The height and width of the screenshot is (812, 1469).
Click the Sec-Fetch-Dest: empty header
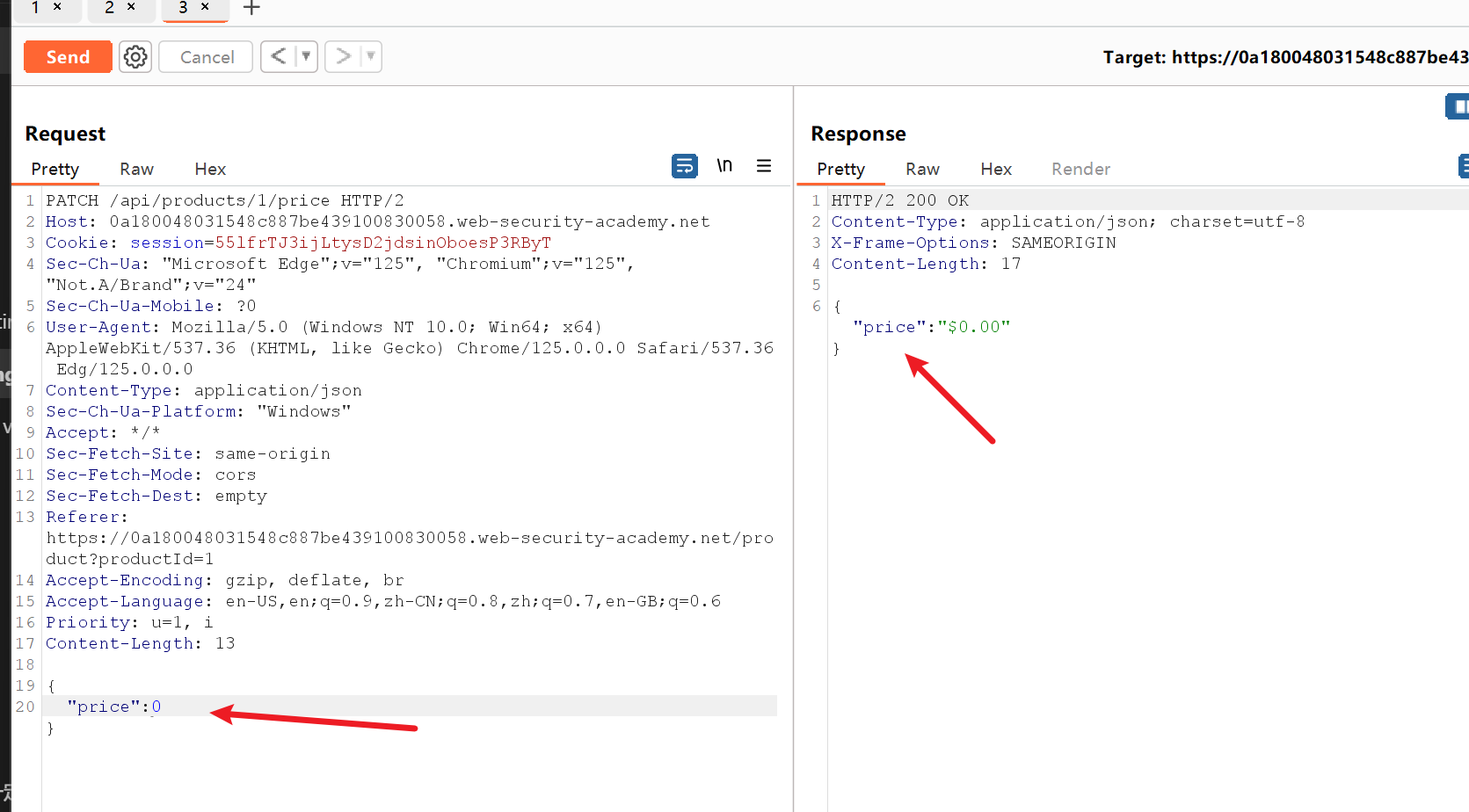point(156,496)
